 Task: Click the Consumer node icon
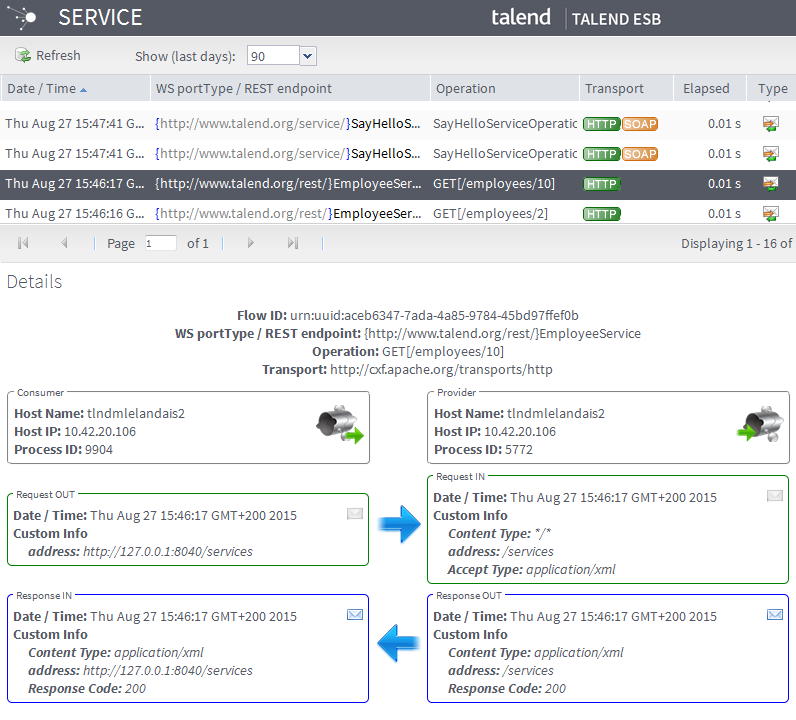click(340, 424)
